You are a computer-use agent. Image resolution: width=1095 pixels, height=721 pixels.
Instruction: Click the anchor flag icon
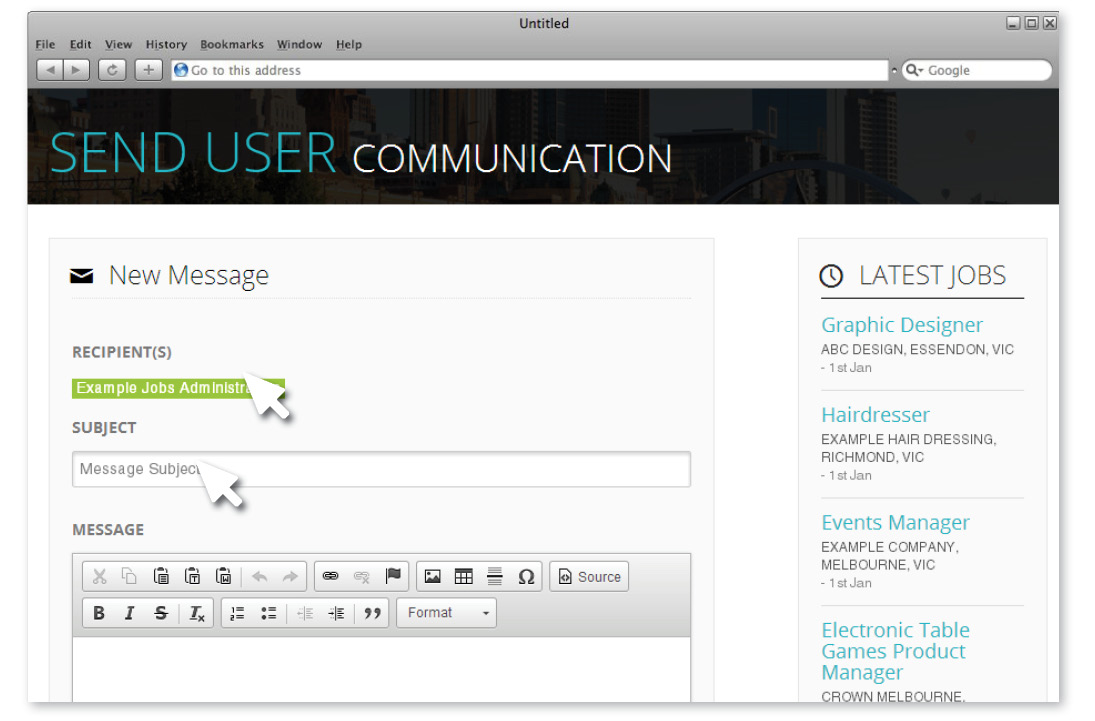pyautogui.click(x=393, y=577)
